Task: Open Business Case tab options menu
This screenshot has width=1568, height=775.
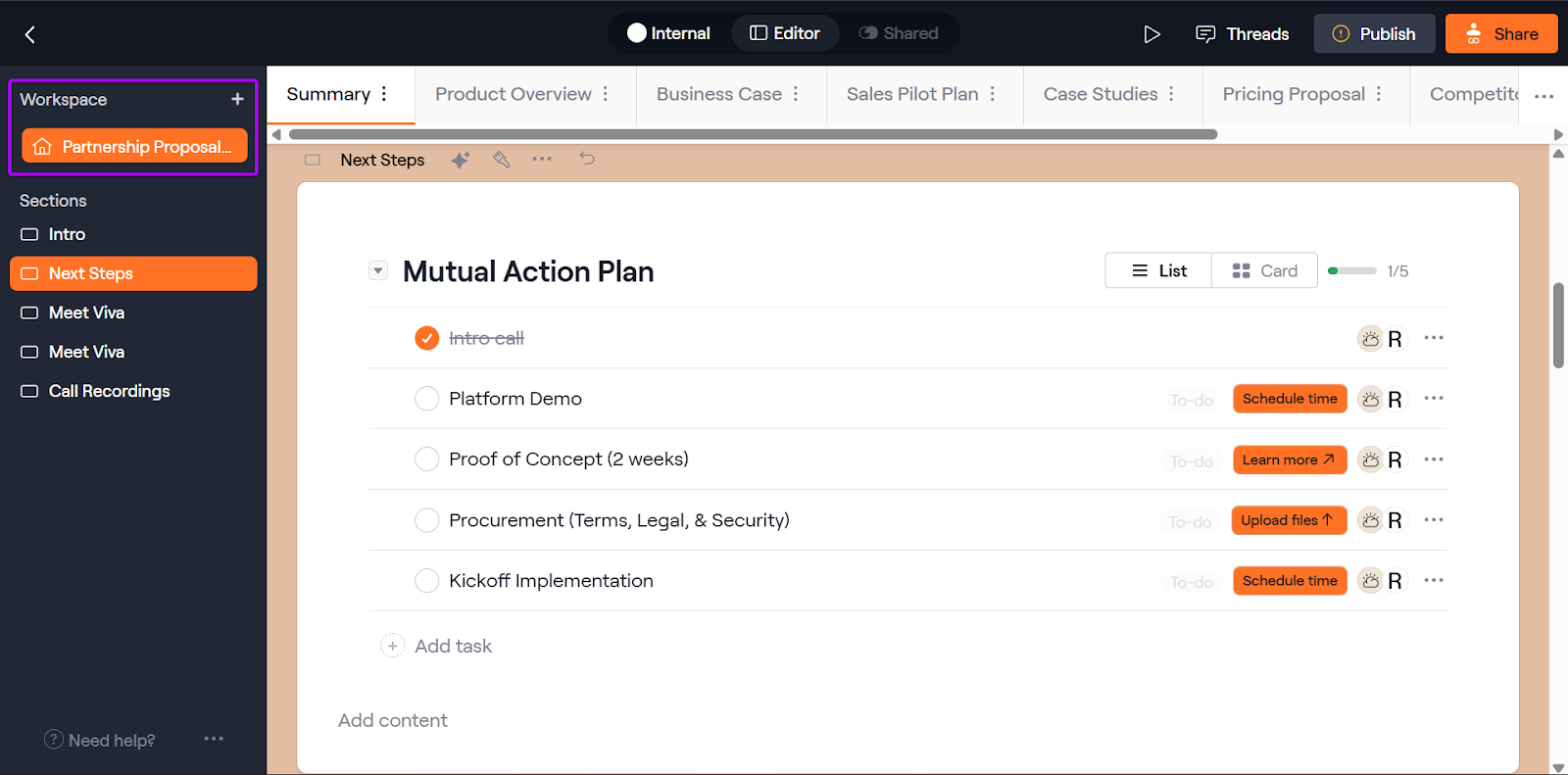Action: coord(796,94)
